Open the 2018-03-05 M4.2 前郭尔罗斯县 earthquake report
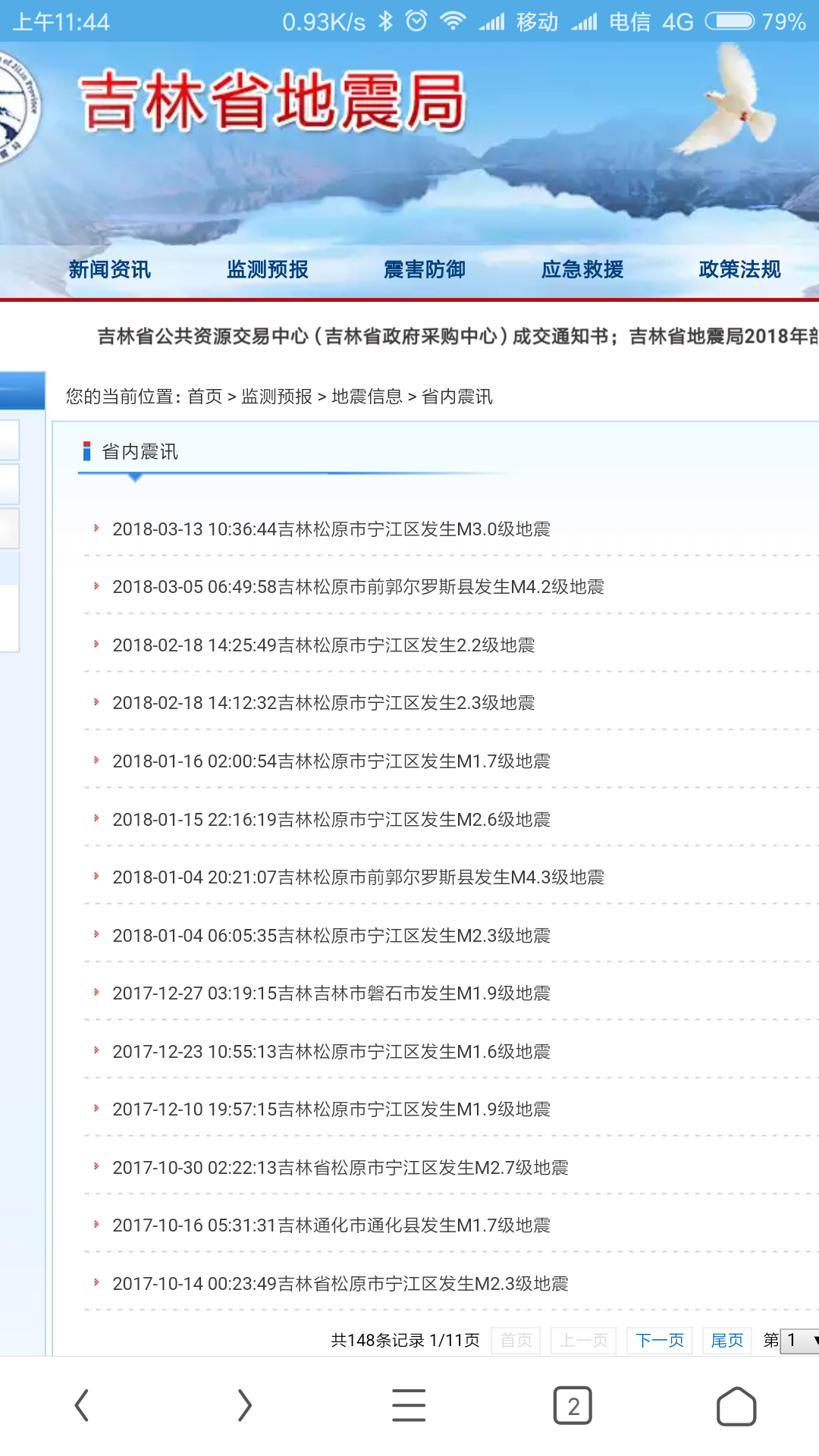The image size is (819, 1456). (x=358, y=587)
